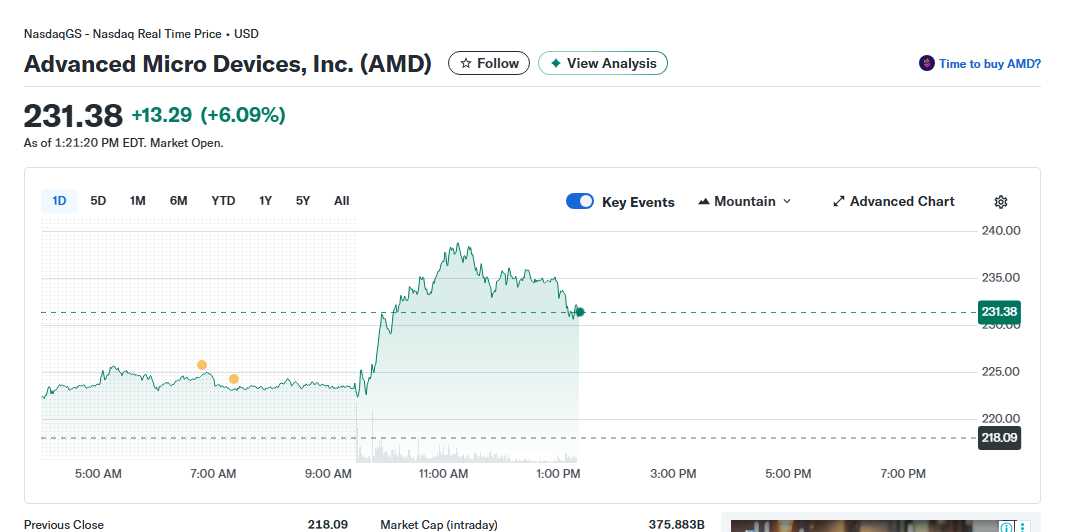
Task: Click the NasdaqGS real time price text
Action: tap(141, 33)
